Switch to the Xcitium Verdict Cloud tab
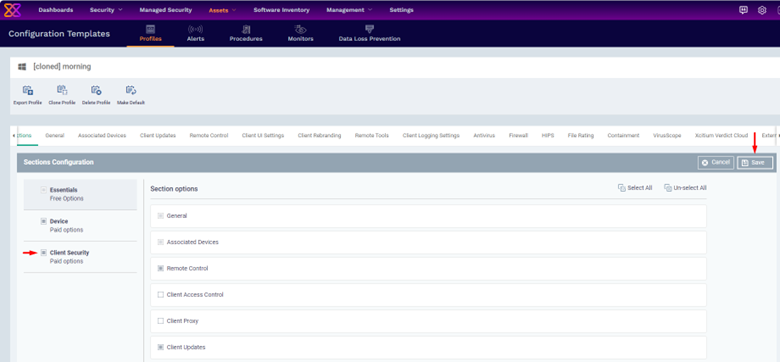 tap(721, 136)
